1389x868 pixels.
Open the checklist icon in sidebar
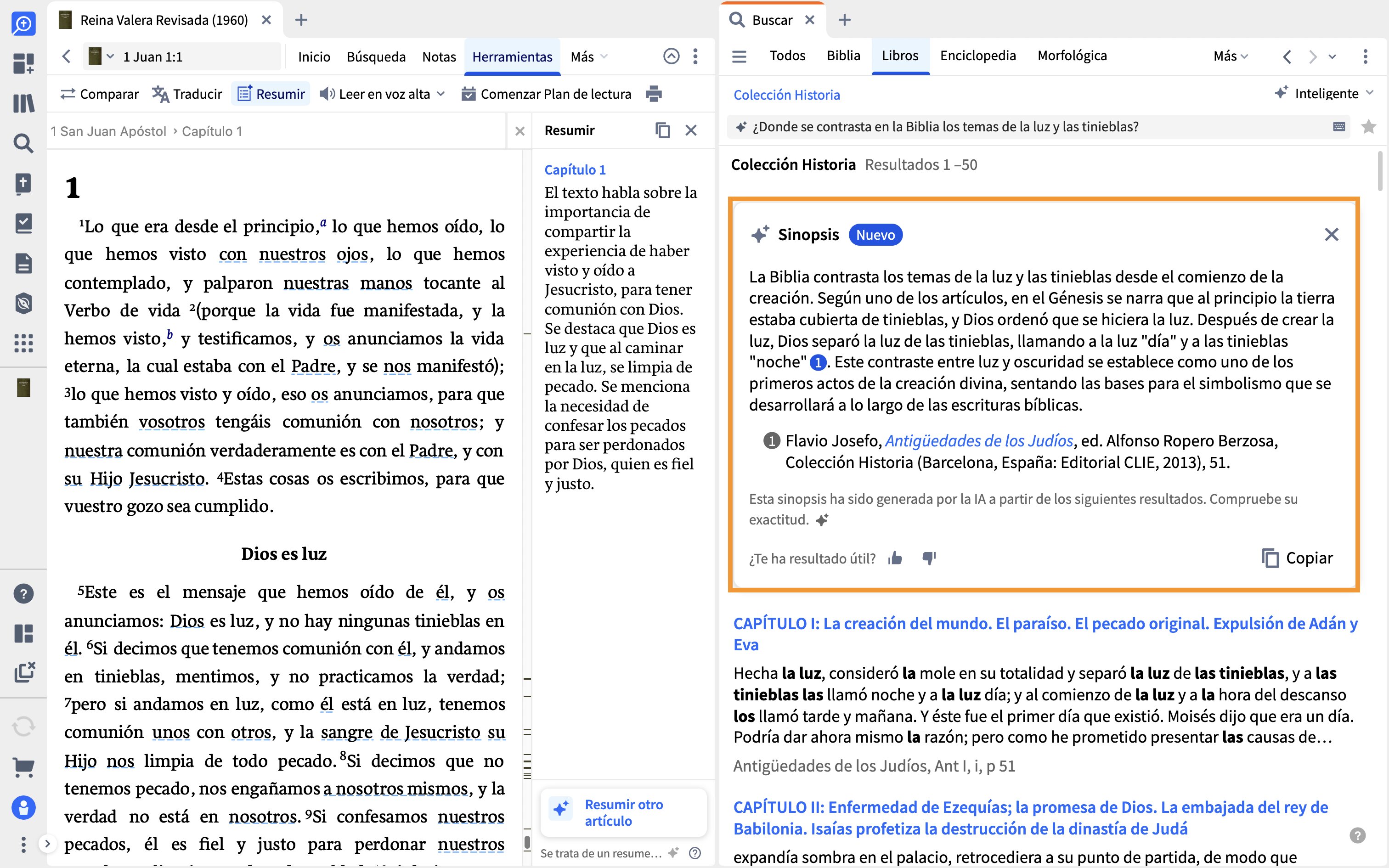click(23, 223)
